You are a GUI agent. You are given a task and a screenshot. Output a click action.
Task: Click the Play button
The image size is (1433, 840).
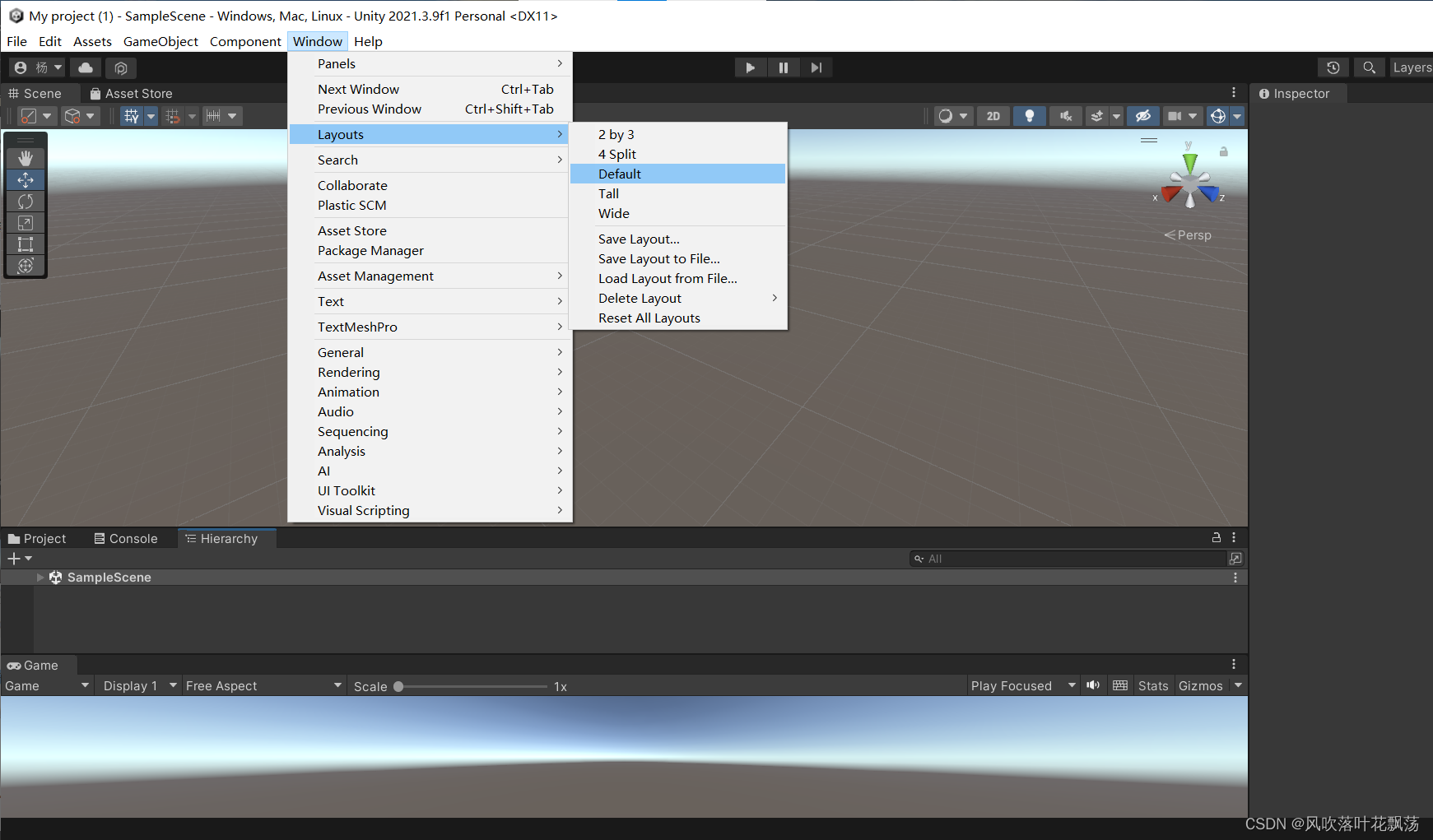751,67
